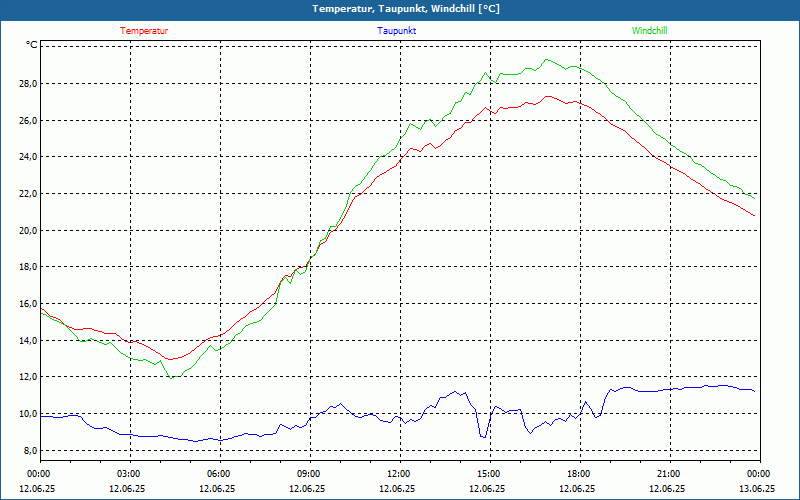Click the 12.06.25 date under 12:00
The image size is (800, 500).
tap(397, 488)
